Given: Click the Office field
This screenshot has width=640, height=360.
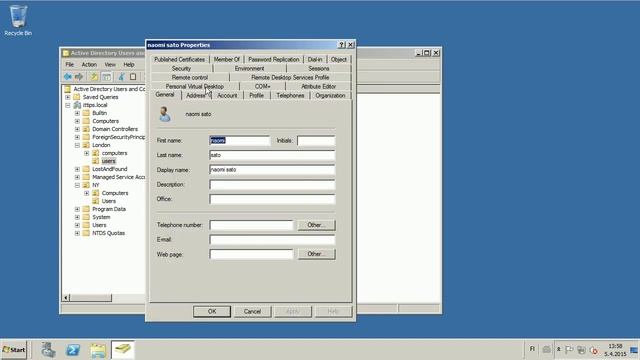Looking at the screenshot, I should click(x=272, y=199).
